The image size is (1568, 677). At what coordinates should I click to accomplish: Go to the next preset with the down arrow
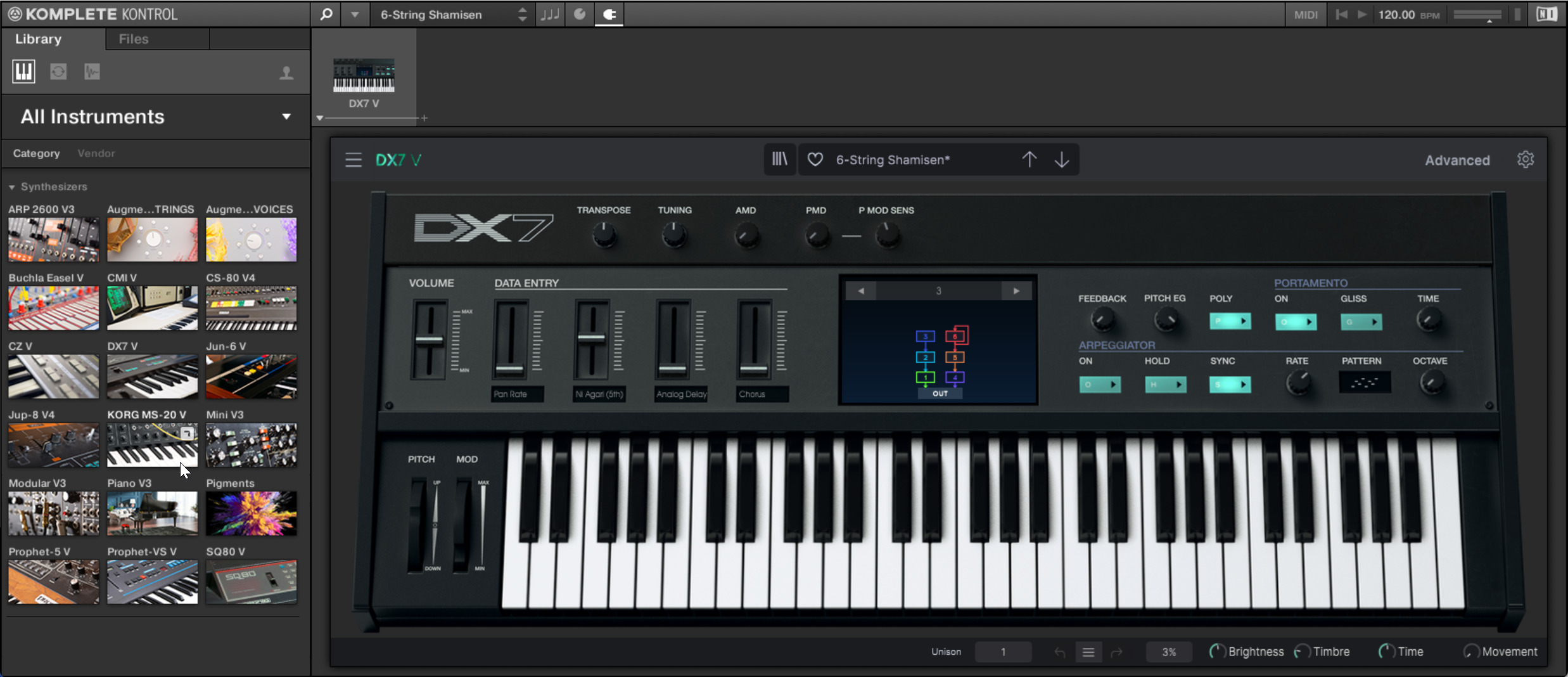click(1062, 160)
